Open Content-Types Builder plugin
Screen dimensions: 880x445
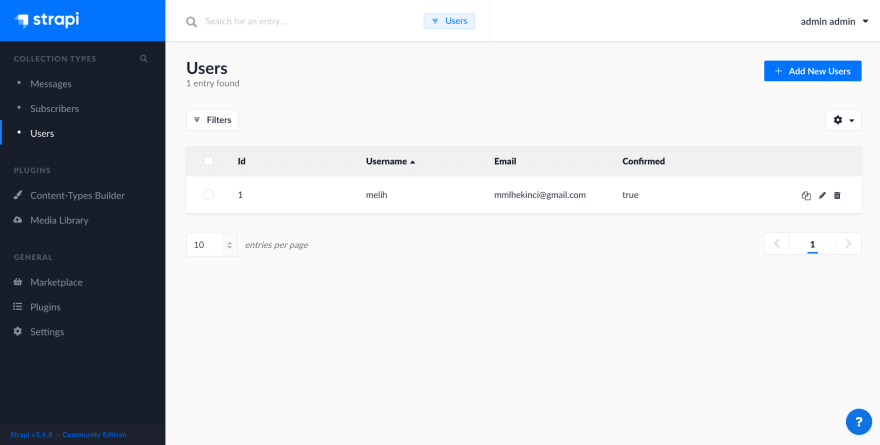pyautogui.click(x=77, y=195)
